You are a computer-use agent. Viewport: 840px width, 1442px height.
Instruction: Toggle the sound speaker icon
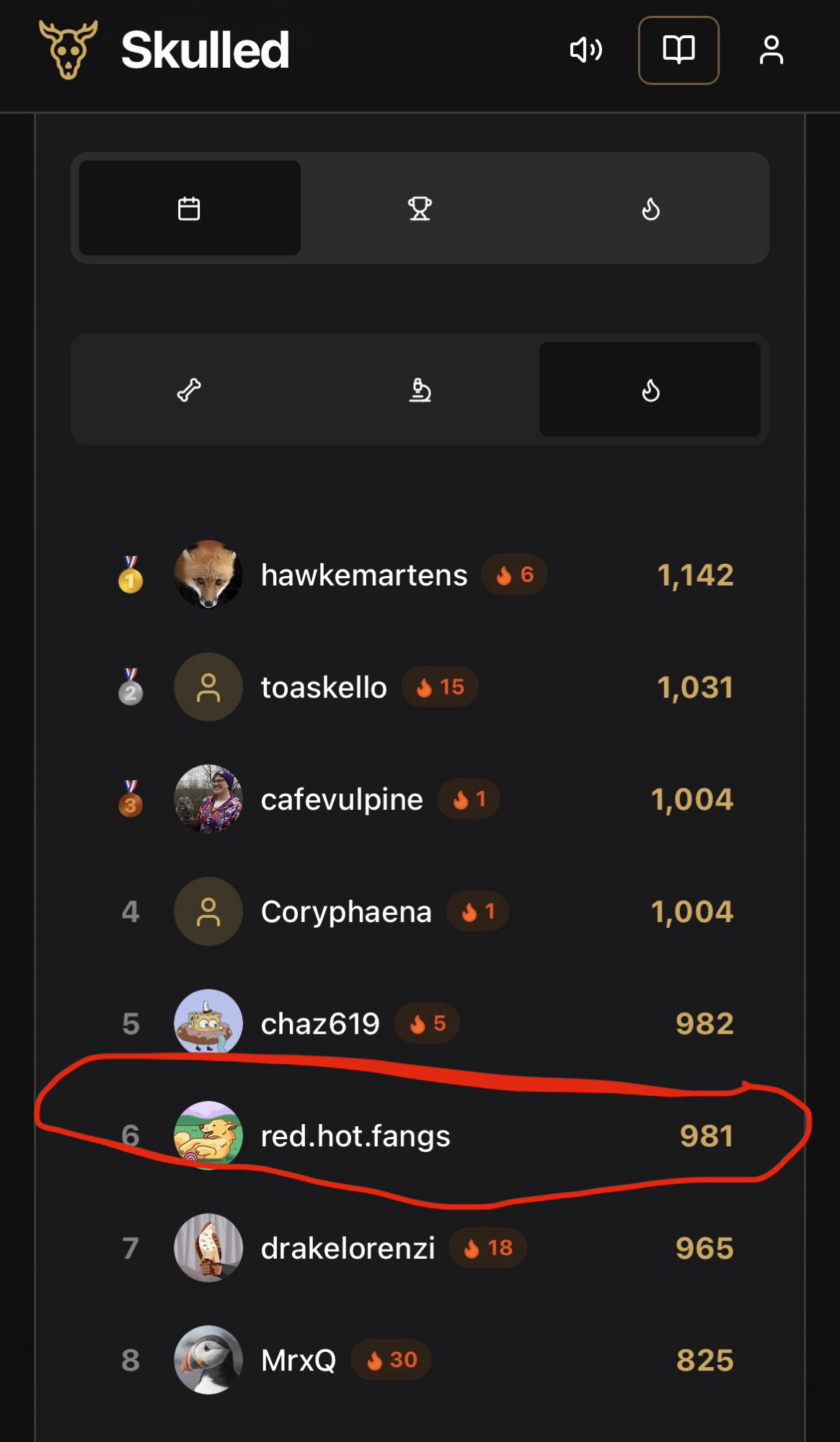click(585, 50)
